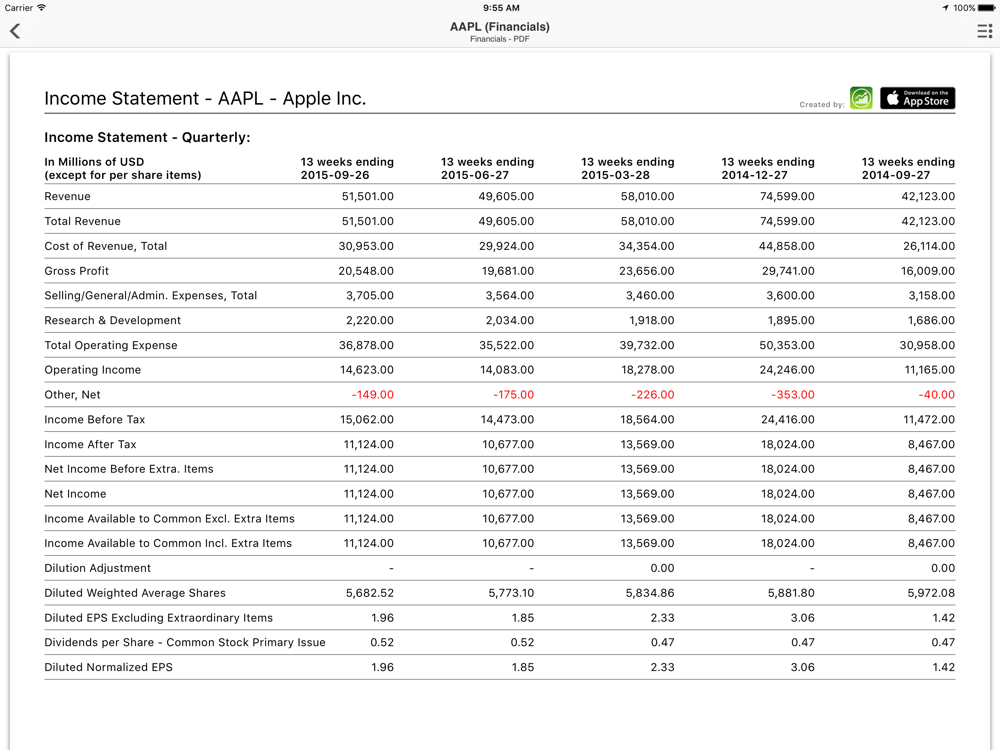1000x750 pixels.
Task: Tap the battery indicator in status bar
Action: [986, 8]
